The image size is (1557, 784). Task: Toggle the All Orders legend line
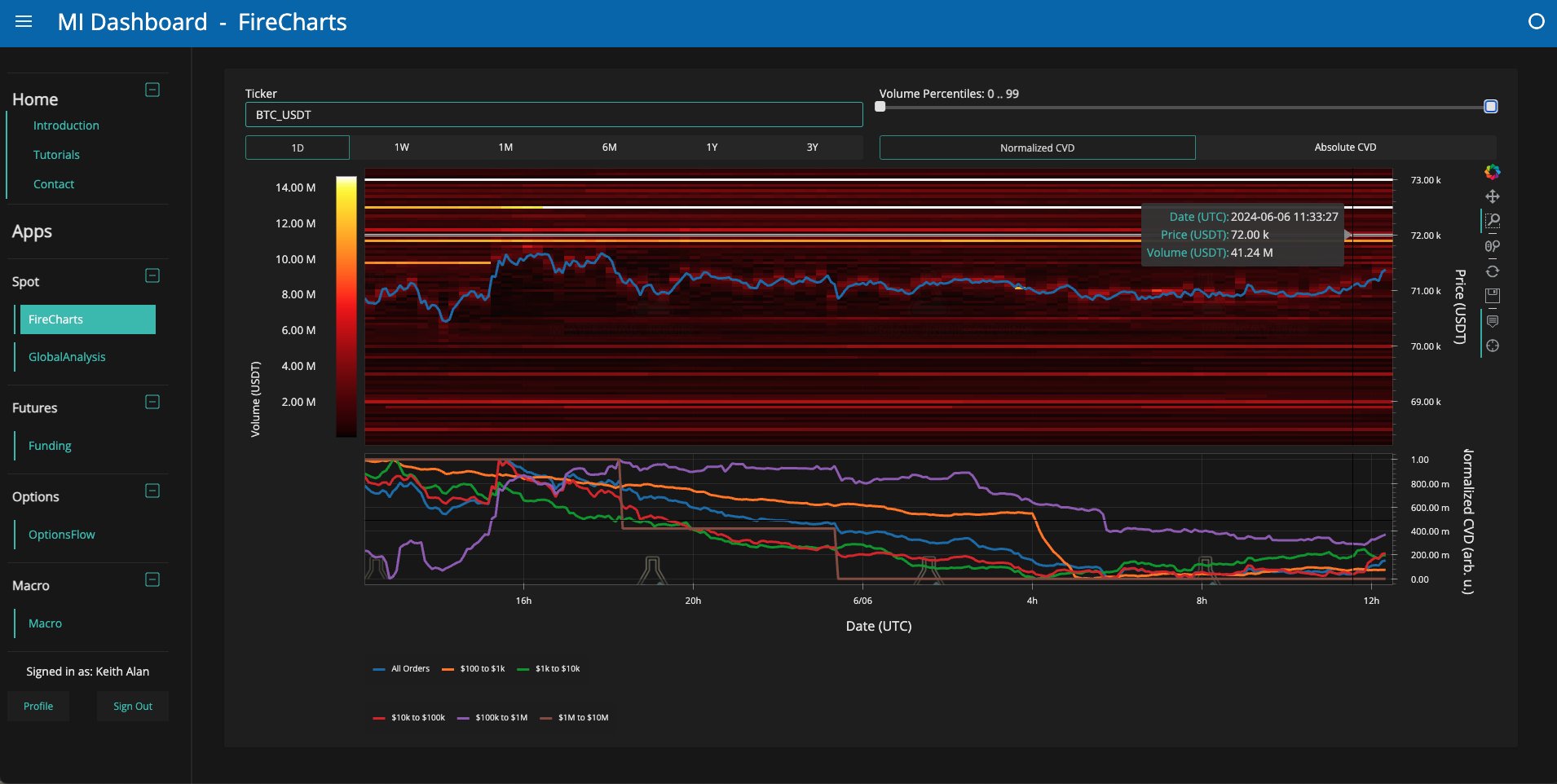(x=401, y=669)
